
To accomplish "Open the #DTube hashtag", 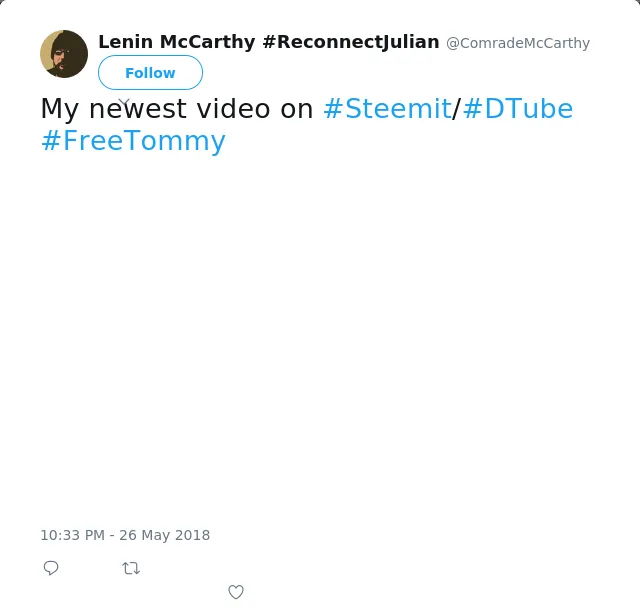I will pos(518,109).
